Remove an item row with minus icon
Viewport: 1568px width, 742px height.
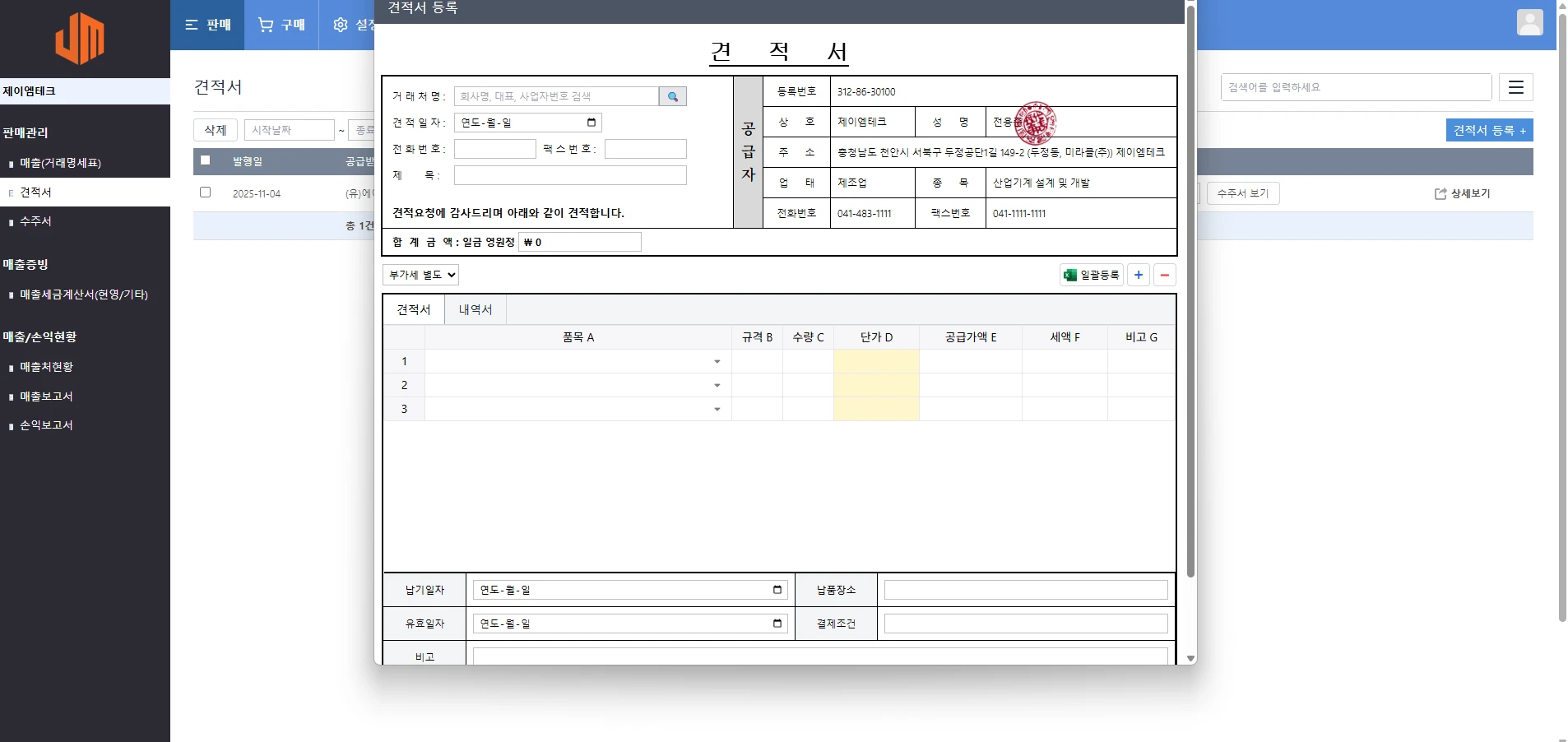[x=1165, y=275]
